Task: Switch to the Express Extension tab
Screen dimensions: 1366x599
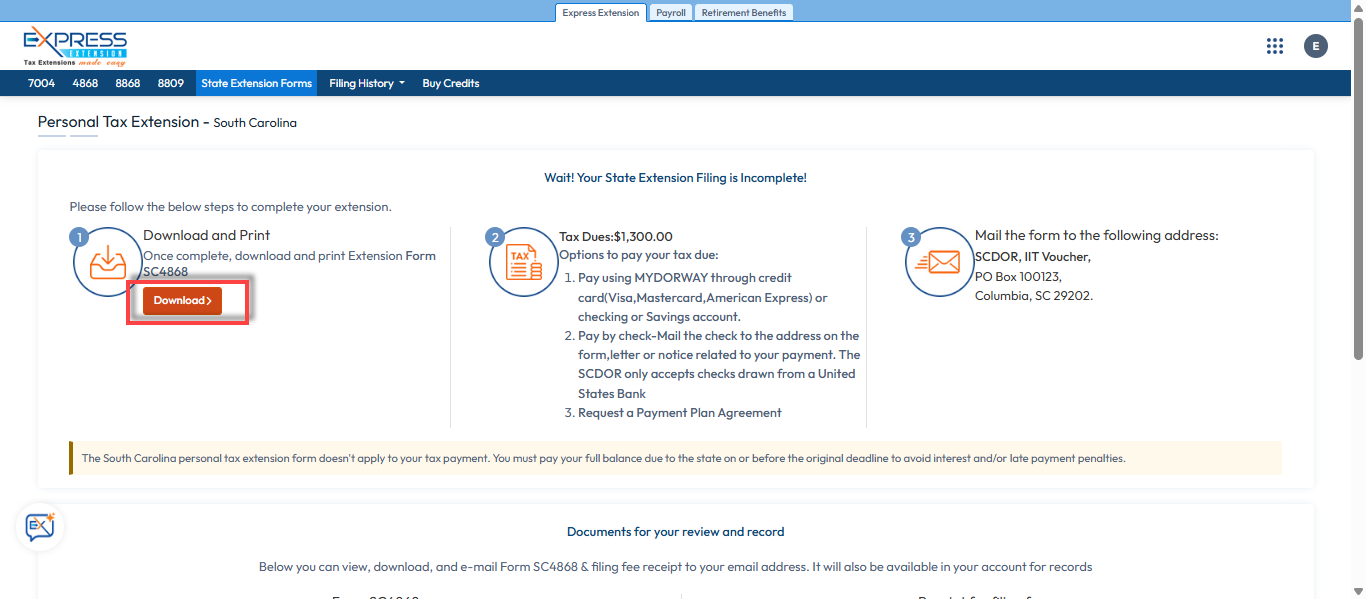Action: click(x=600, y=13)
